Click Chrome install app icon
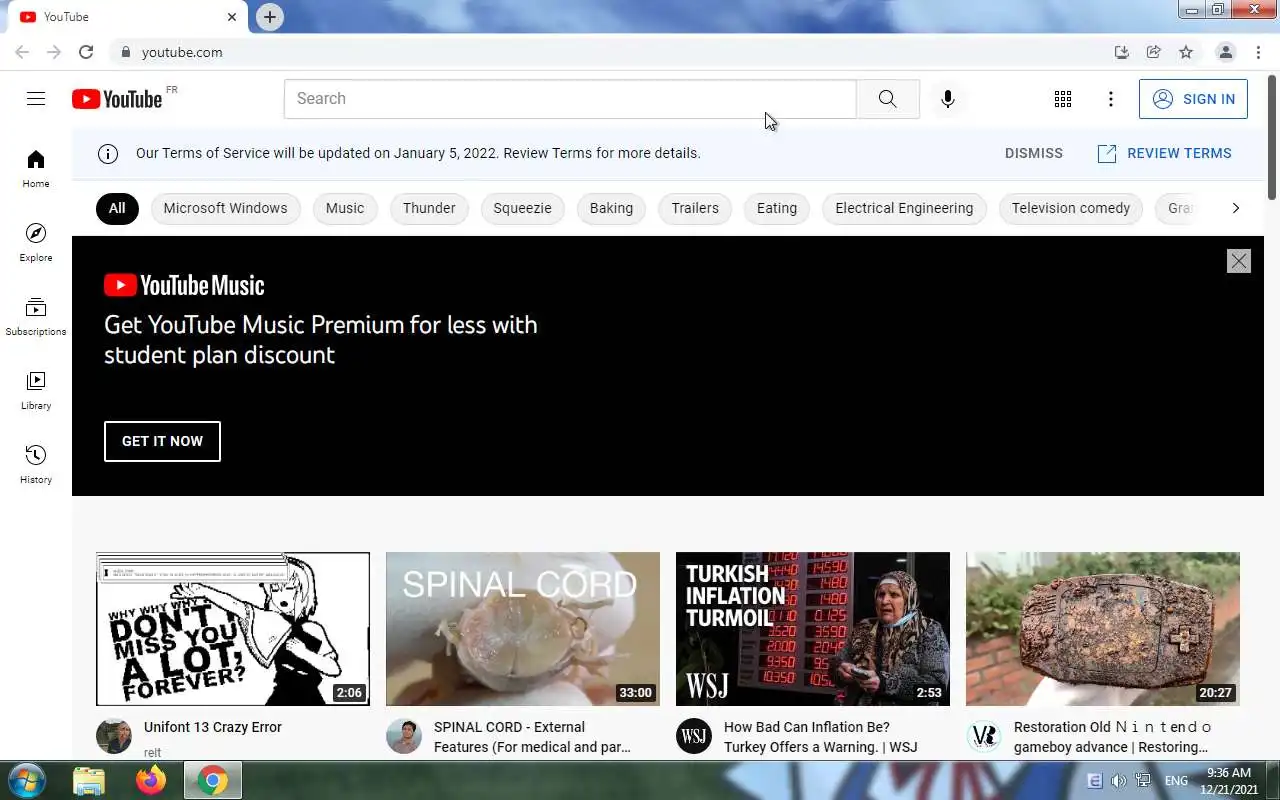This screenshot has height=800, width=1280. tap(1122, 52)
